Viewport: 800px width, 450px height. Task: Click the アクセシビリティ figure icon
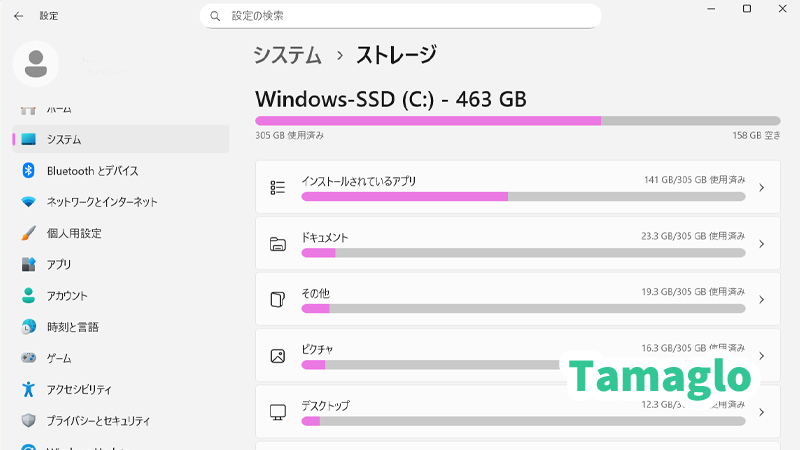point(28,389)
